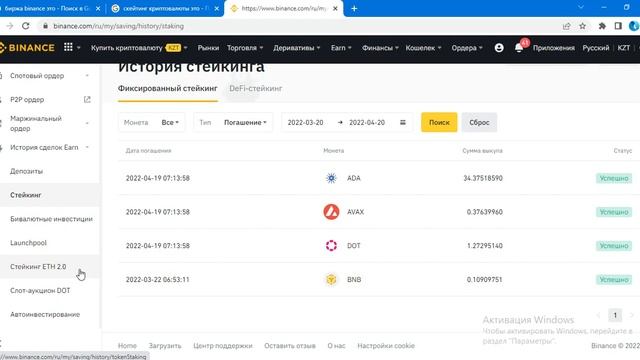Close the Binance staking history tab
The width and height of the screenshot is (640, 360).
[335, 8]
